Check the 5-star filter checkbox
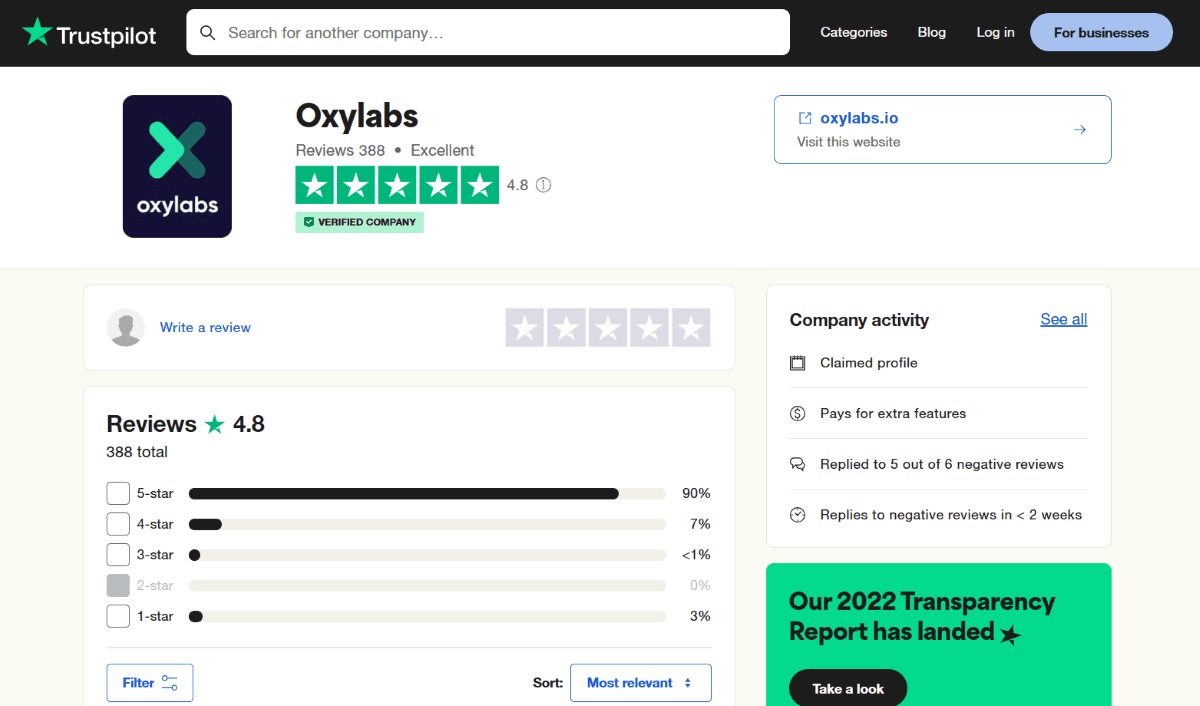 (118, 493)
